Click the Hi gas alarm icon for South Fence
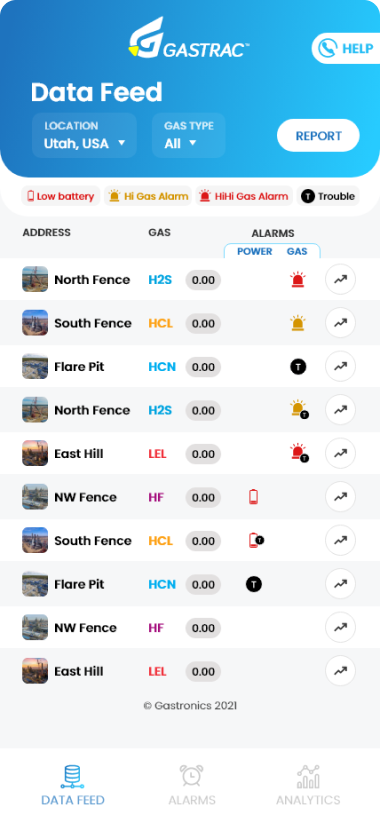The image size is (380, 822). [298, 323]
